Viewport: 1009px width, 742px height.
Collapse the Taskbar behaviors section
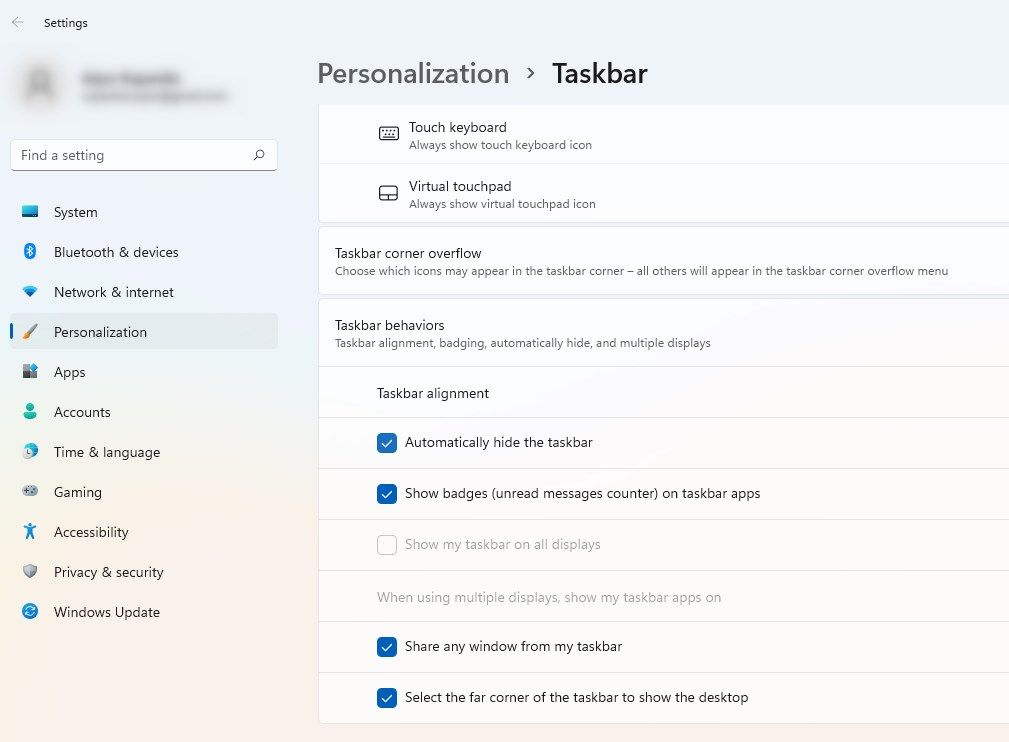coord(660,333)
